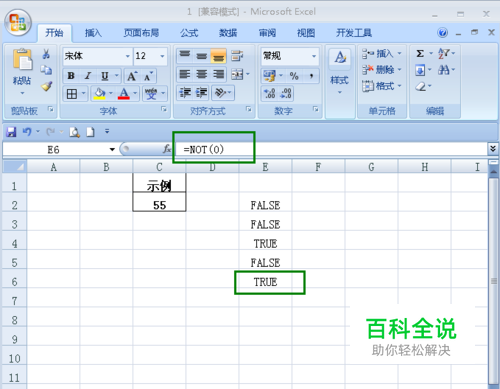Apply cell borders icon
Viewport: 500px width, 389px height.
[x=72, y=94]
